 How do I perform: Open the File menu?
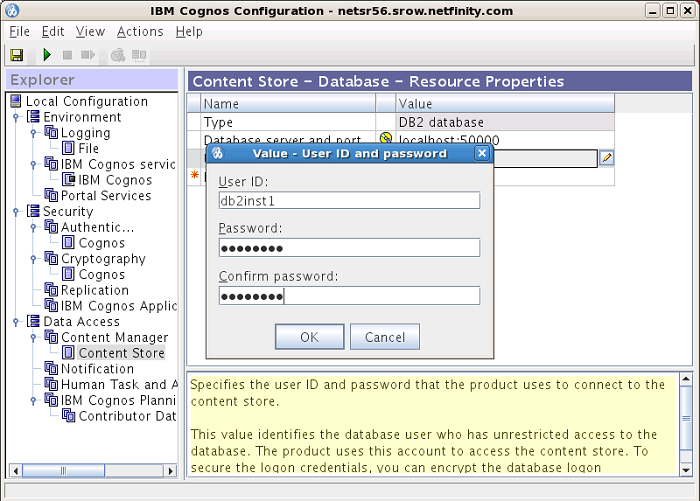20,32
